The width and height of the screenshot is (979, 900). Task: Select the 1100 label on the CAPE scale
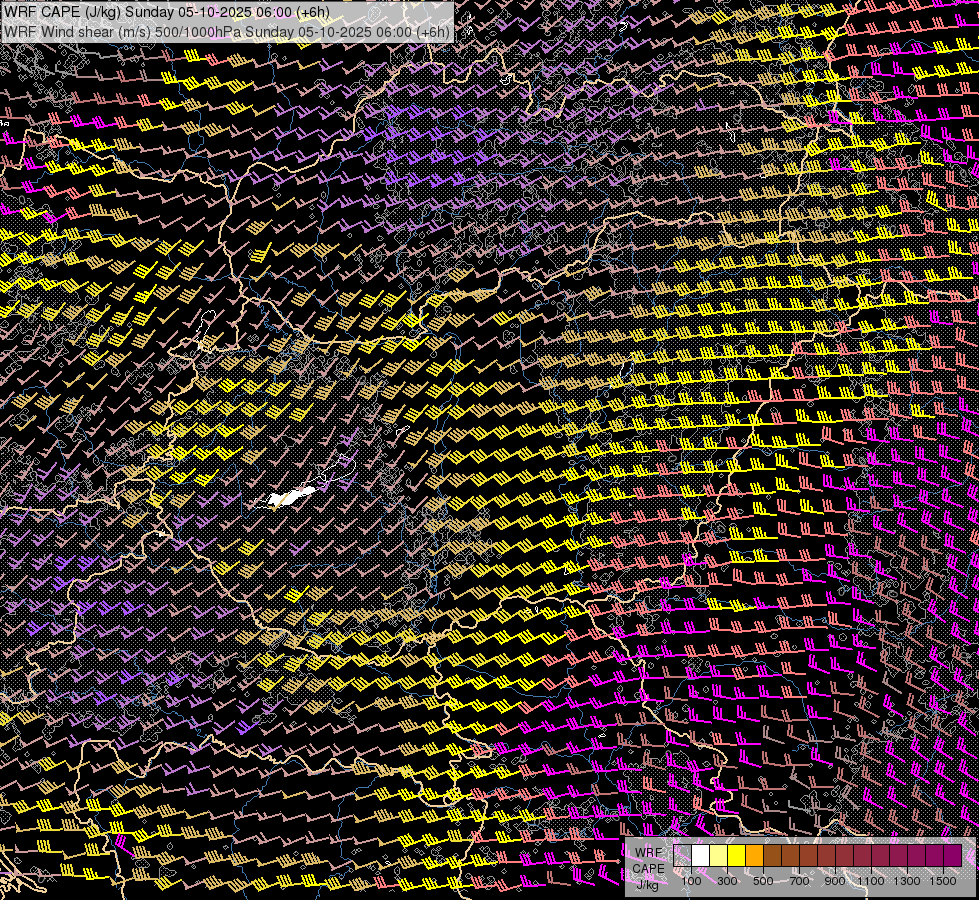(871, 881)
